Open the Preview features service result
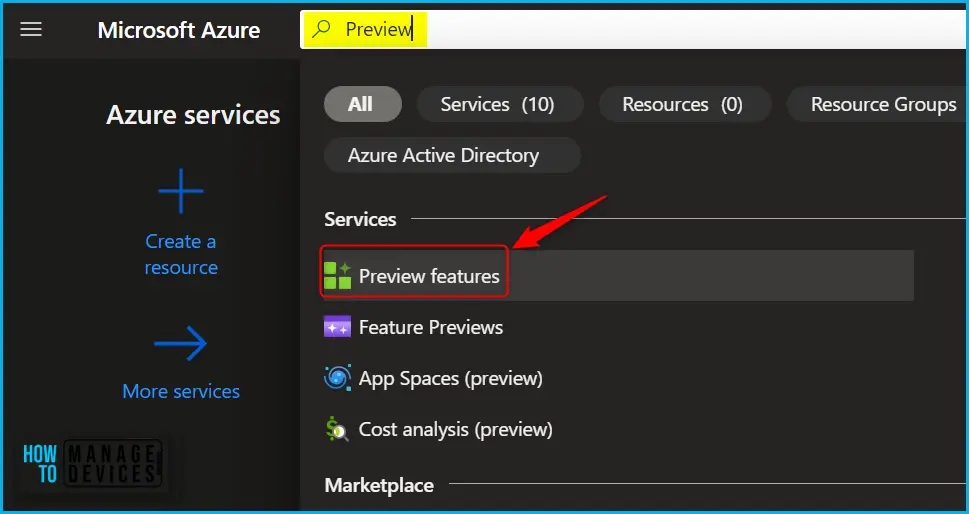This screenshot has height=514, width=969. coord(618,276)
